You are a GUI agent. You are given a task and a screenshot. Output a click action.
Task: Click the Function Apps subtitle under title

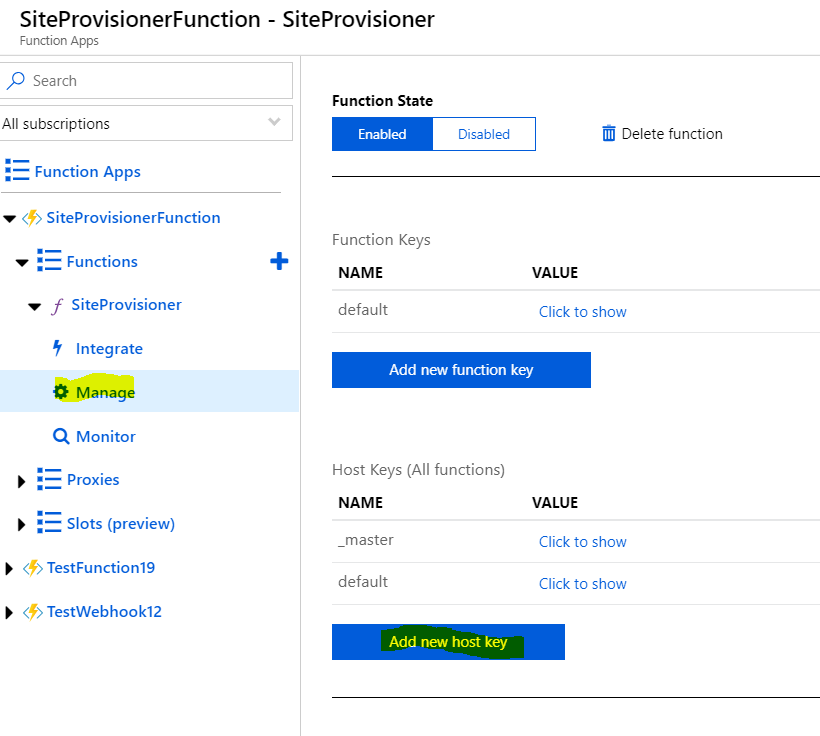click(x=59, y=41)
